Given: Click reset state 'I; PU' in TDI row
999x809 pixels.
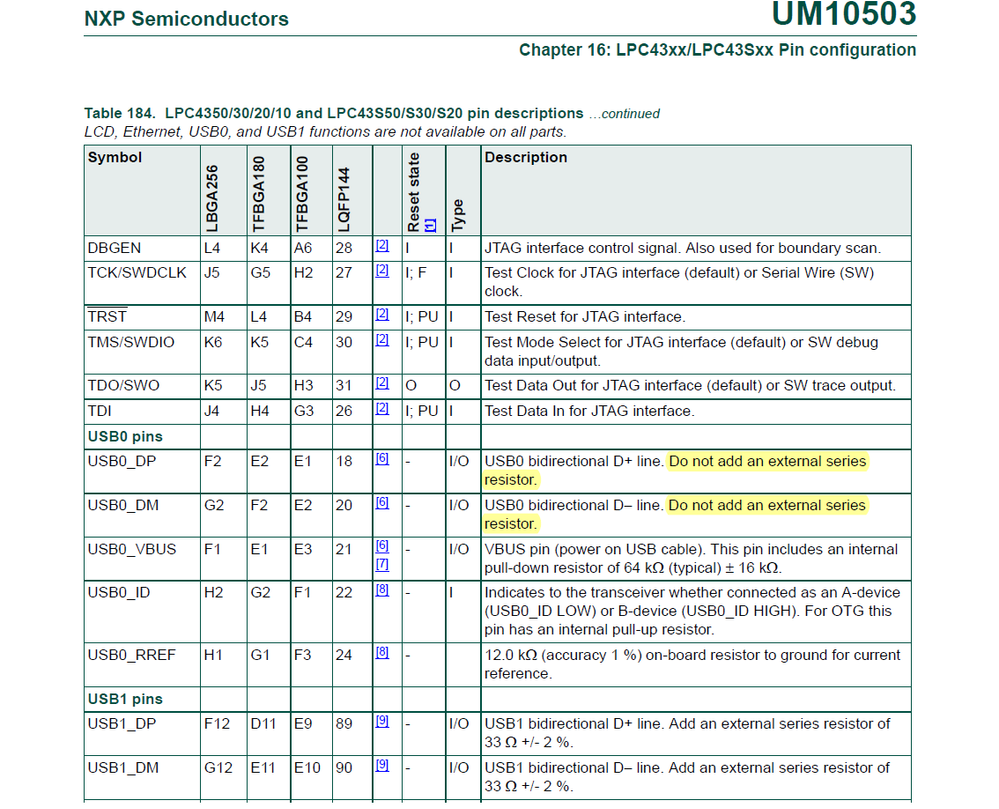Looking at the screenshot, I should coord(422,411).
